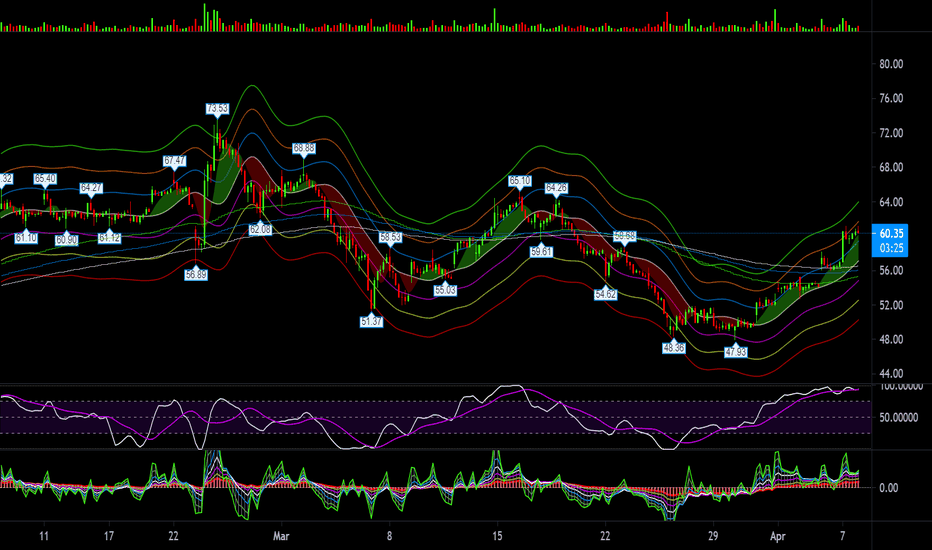Click the 50.00000 oscillator axis label
The height and width of the screenshot is (550, 932).
pyautogui.click(x=900, y=418)
